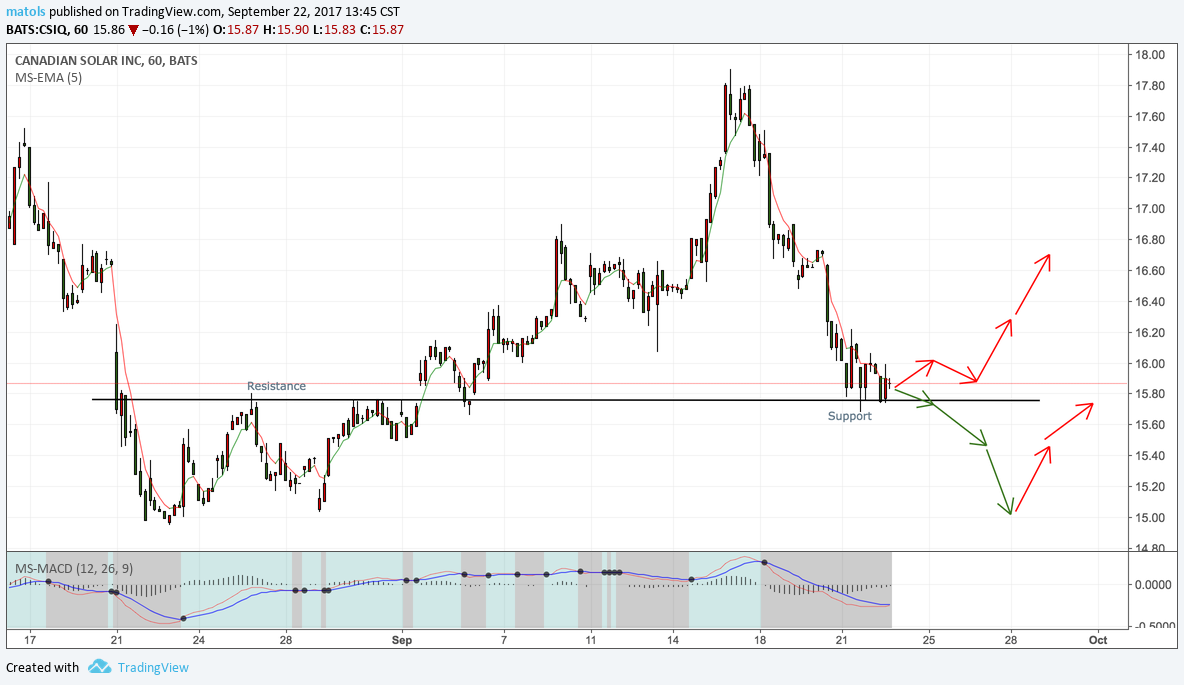Click the 16.60 price axis label
This screenshot has height=685, width=1184.
click(x=1149, y=270)
